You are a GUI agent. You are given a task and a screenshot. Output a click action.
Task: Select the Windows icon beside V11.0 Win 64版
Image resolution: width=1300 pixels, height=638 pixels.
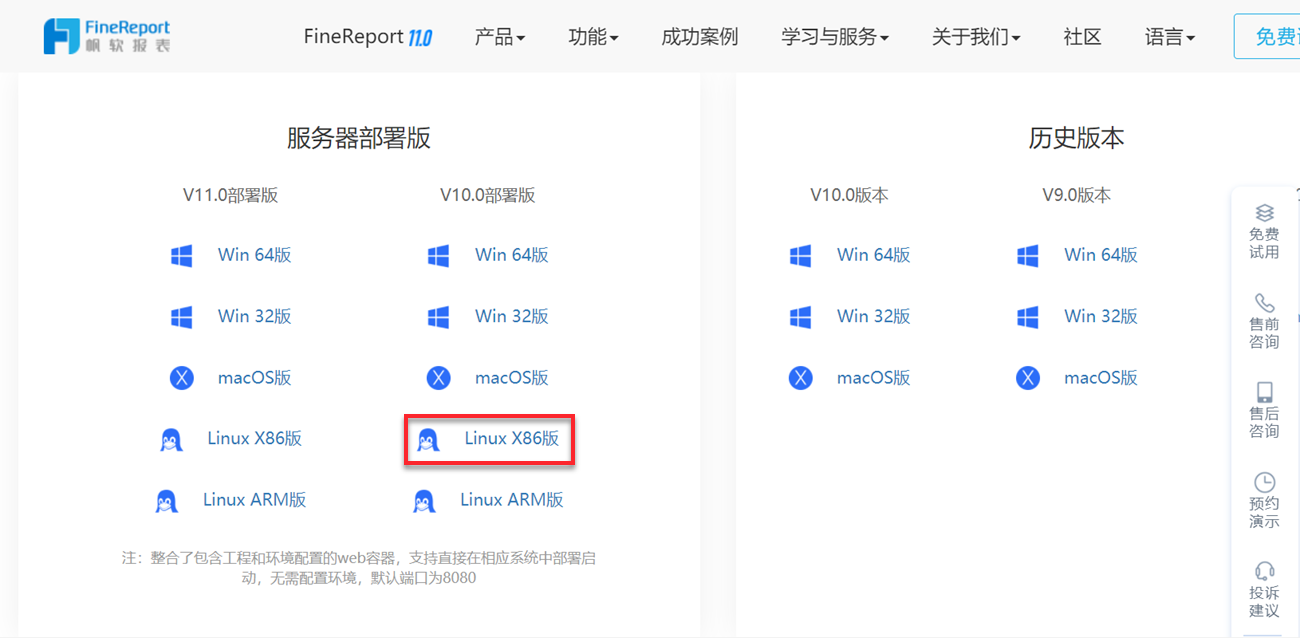[x=182, y=254]
